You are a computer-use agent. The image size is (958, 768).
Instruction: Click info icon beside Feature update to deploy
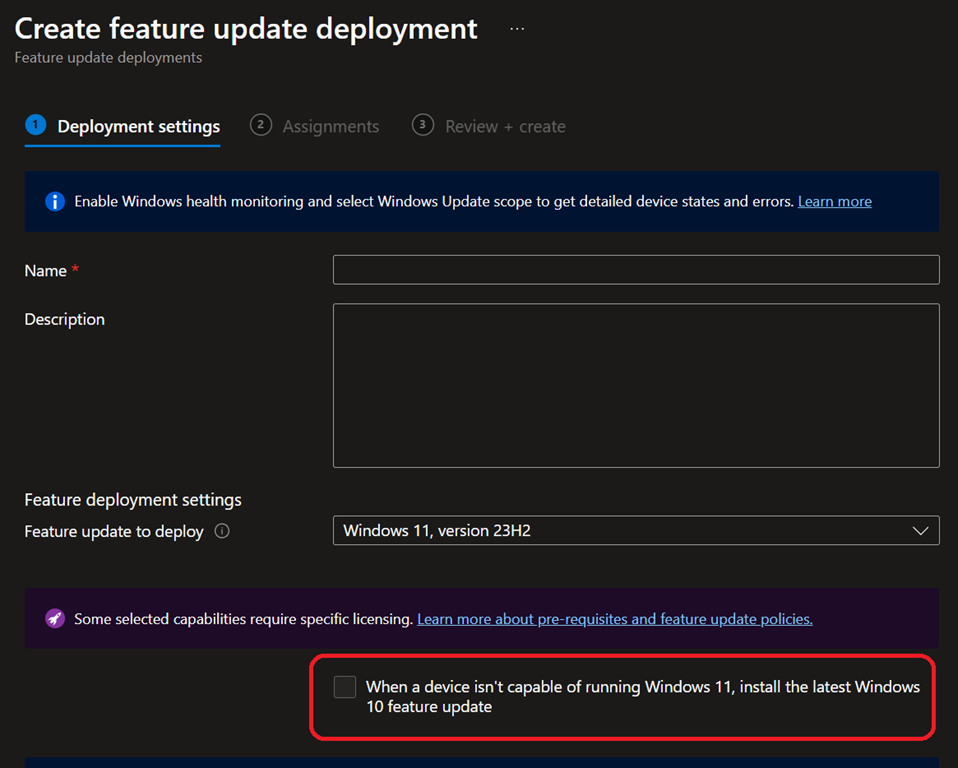[222, 532]
